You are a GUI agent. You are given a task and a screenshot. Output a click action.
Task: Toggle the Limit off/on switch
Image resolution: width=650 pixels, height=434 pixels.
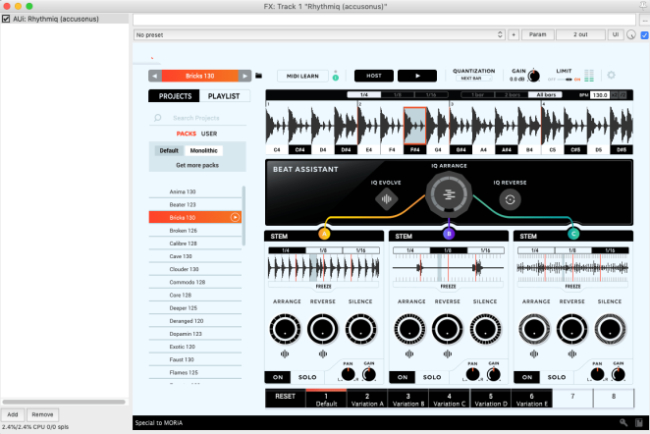[x=569, y=79]
